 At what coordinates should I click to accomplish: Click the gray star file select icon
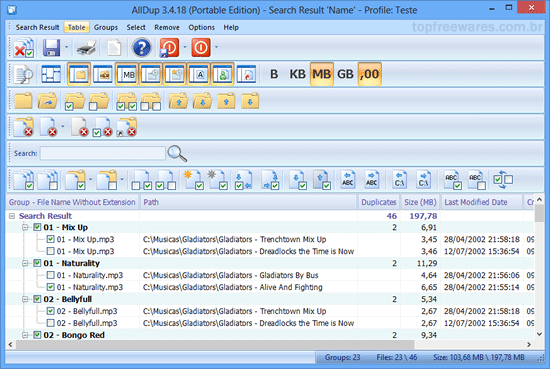(217, 180)
